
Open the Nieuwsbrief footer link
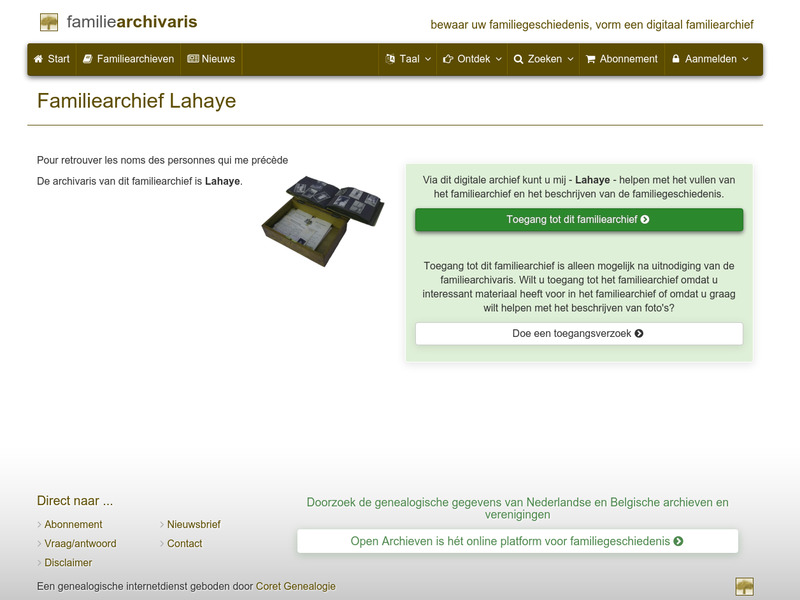(x=194, y=524)
